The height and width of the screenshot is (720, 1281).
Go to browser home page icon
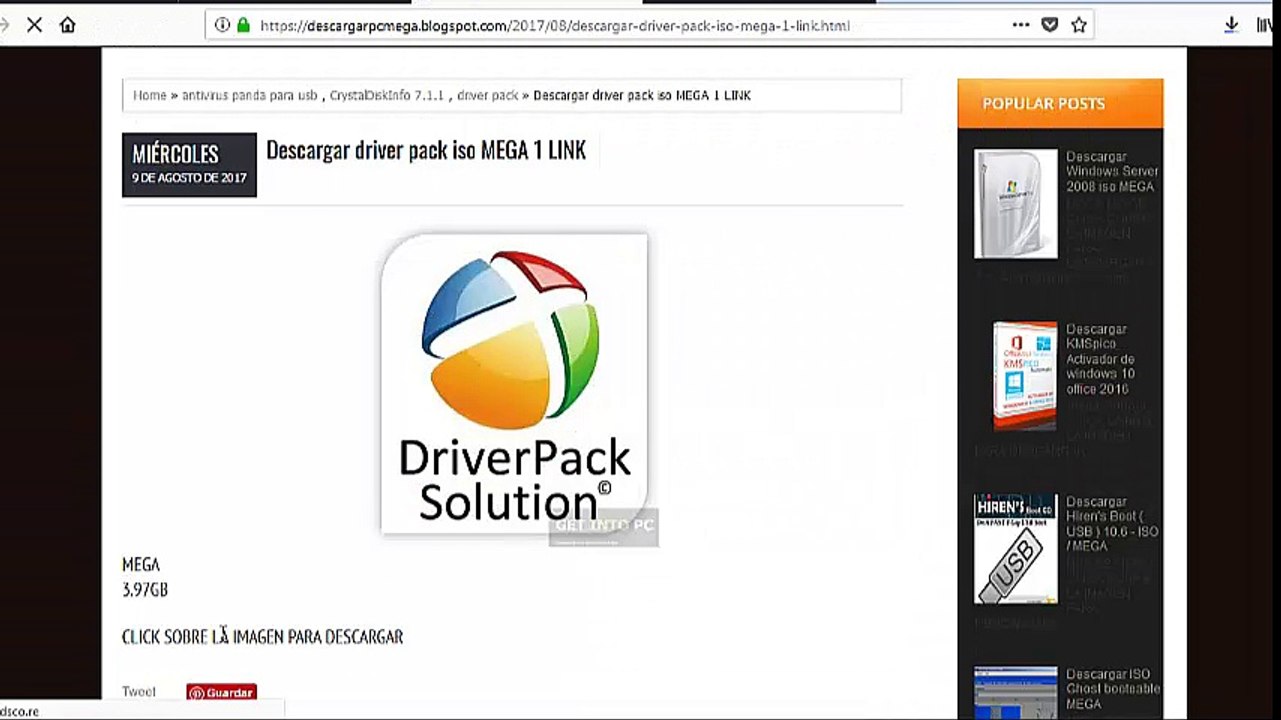68,25
